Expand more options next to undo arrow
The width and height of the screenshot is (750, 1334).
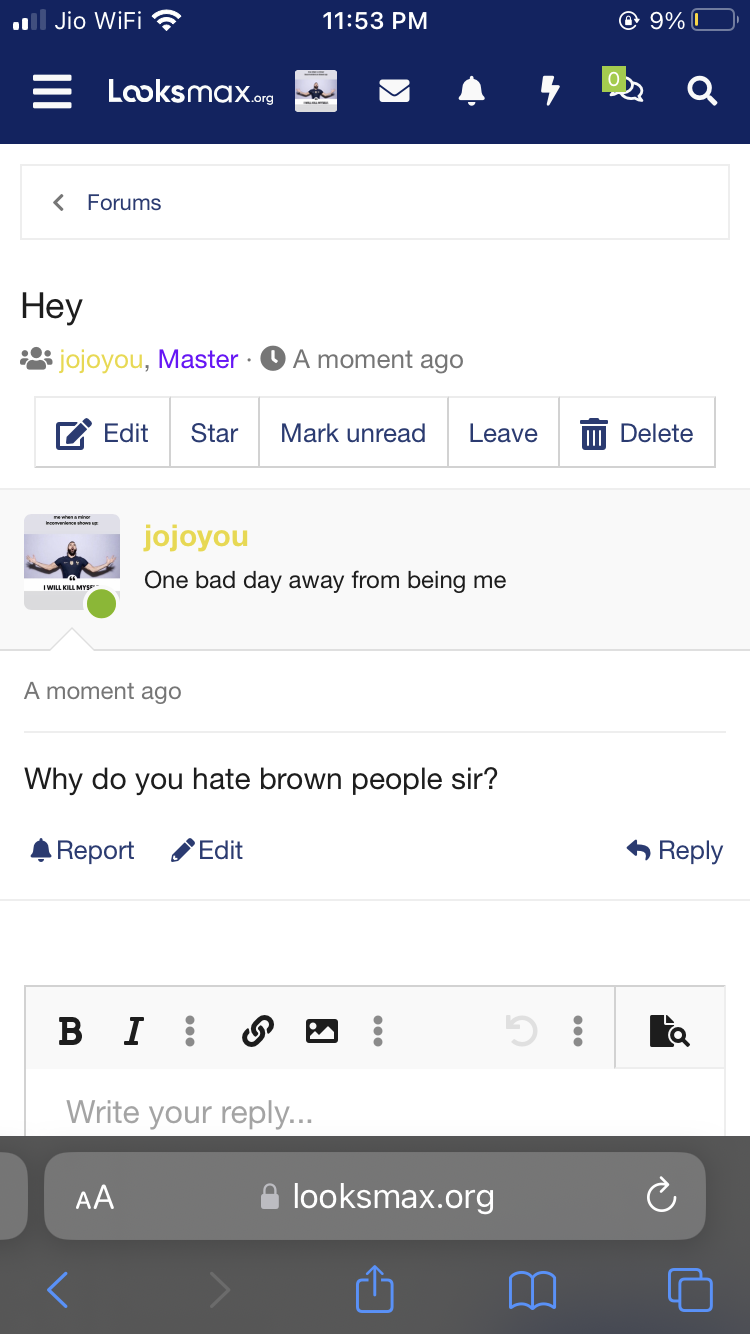(x=578, y=1030)
